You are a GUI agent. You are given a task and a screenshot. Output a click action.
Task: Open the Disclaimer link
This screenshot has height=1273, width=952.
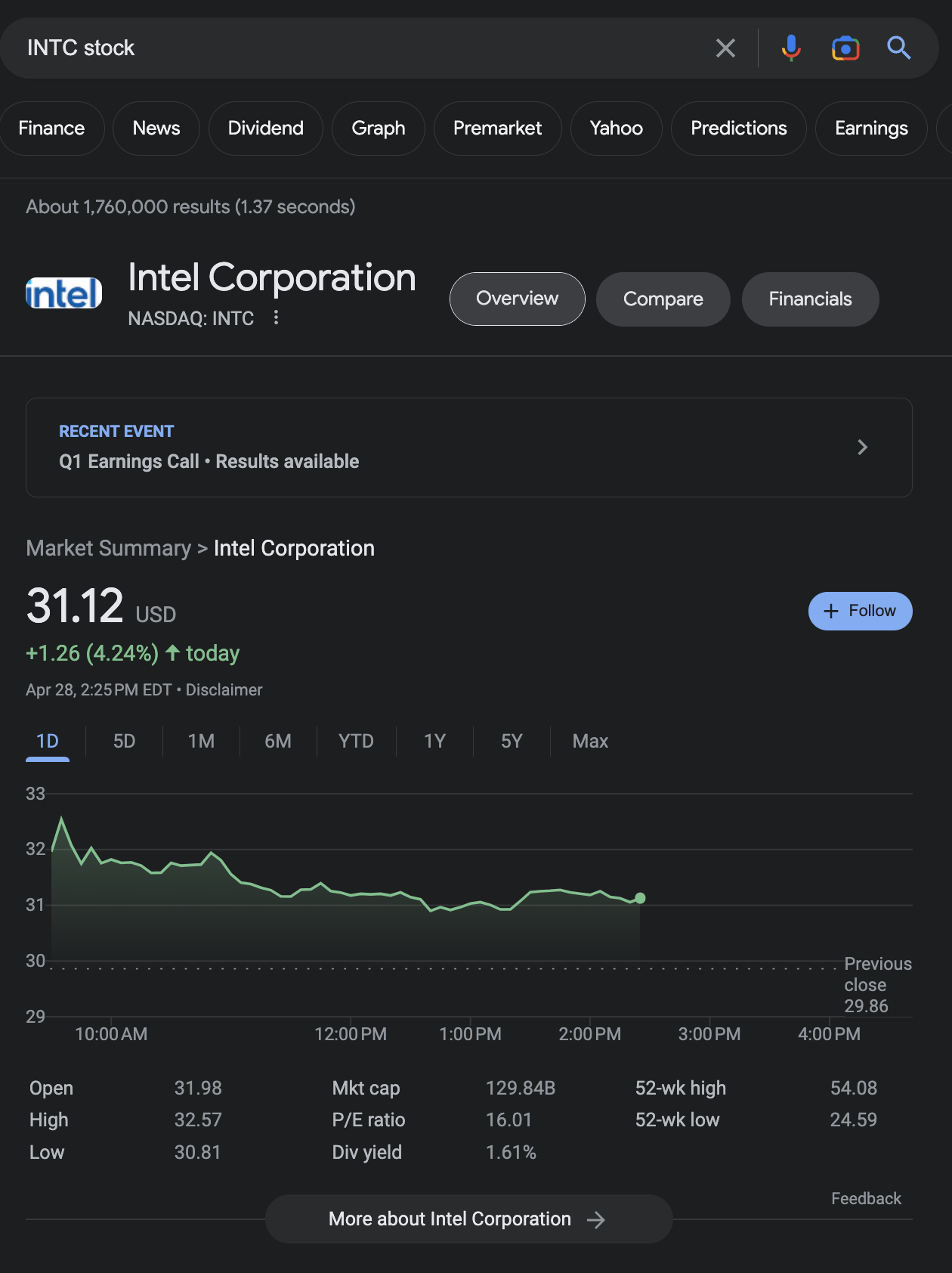tap(224, 689)
